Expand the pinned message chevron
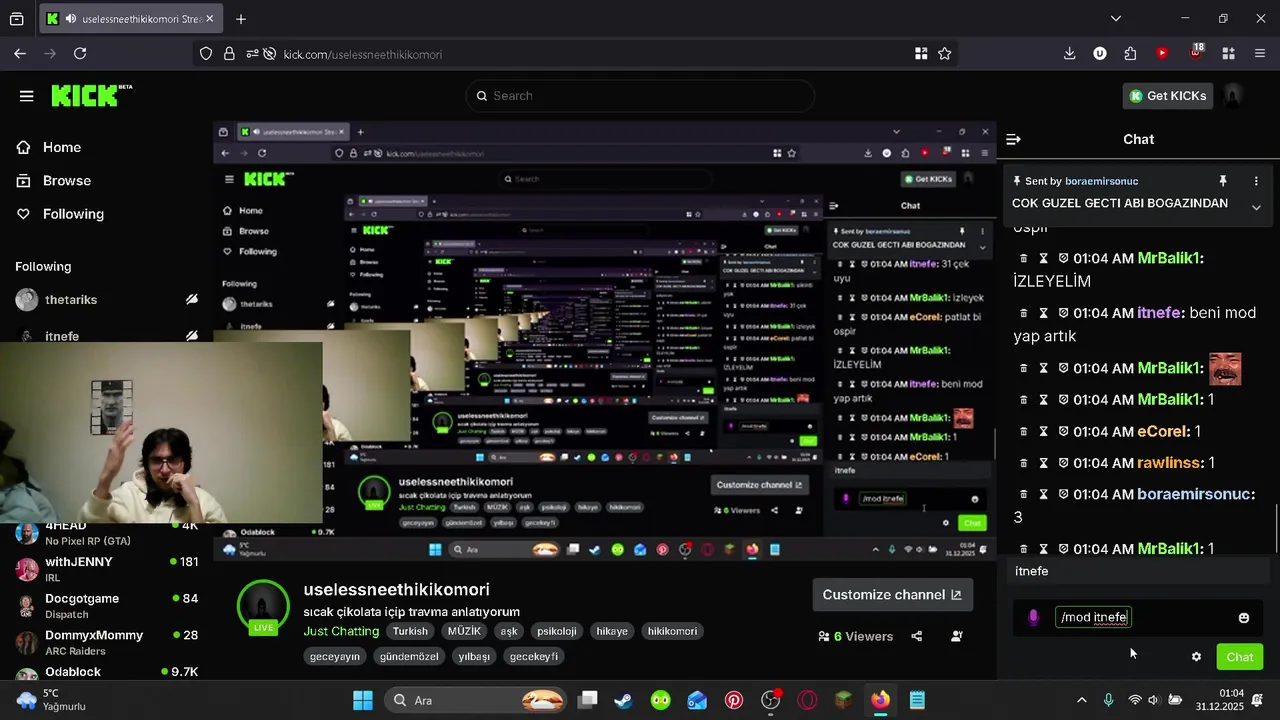The width and height of the screenshot is (1280, 720). [1256, 207]
